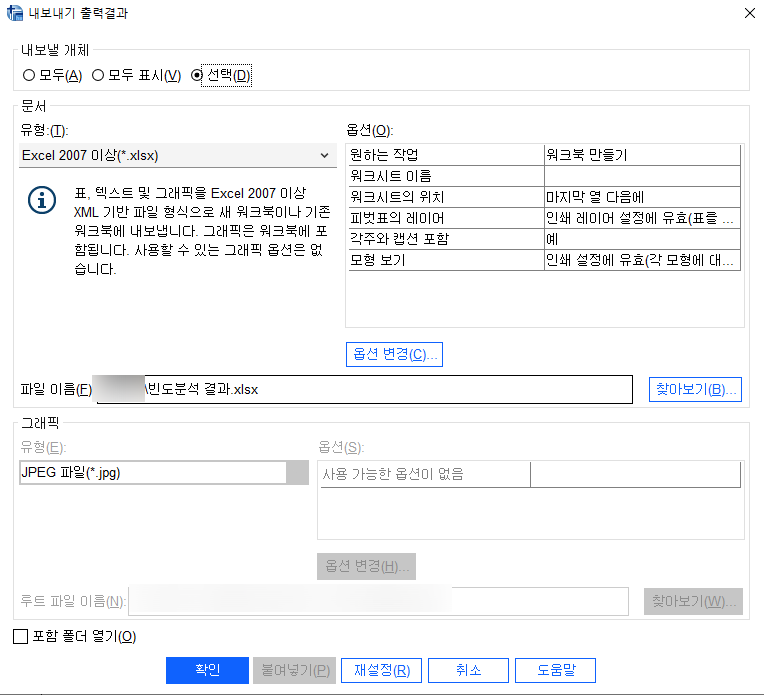Select the 각주와 캡션 포함 row
Screen dimensions: 764x695
pyautogui.click(x=545, y=239)
